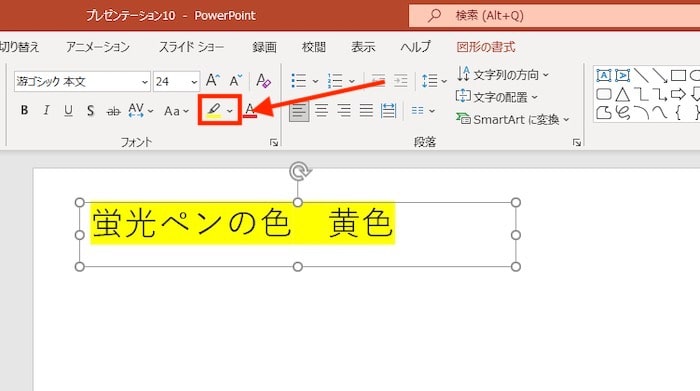700x391 pixels.
Task: Toggle center alignment
Action: (321, 110)
